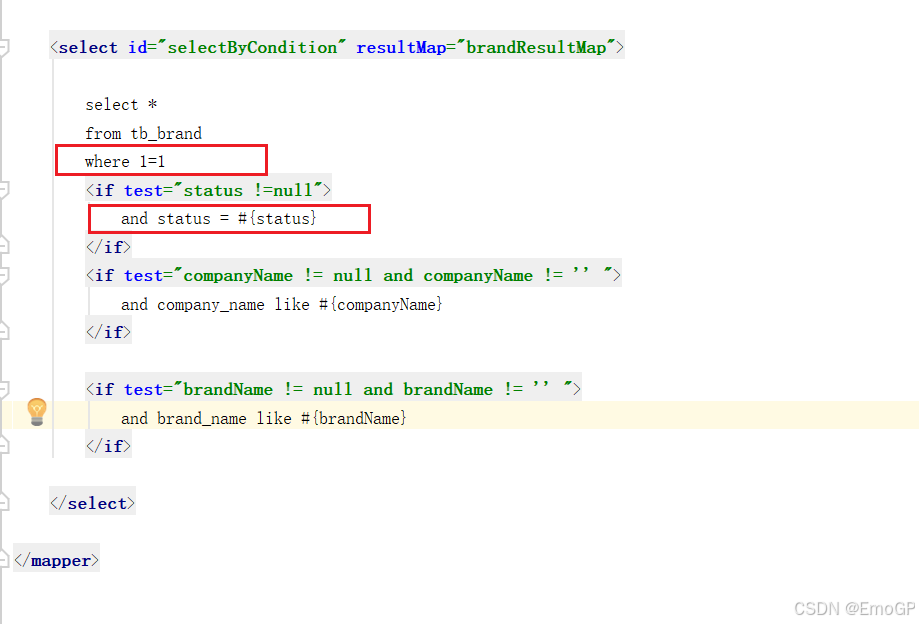Click the "brand_name" column name
Image resolution: width=919 pixels, height=624 pixels.
click(x=202, y=418)
